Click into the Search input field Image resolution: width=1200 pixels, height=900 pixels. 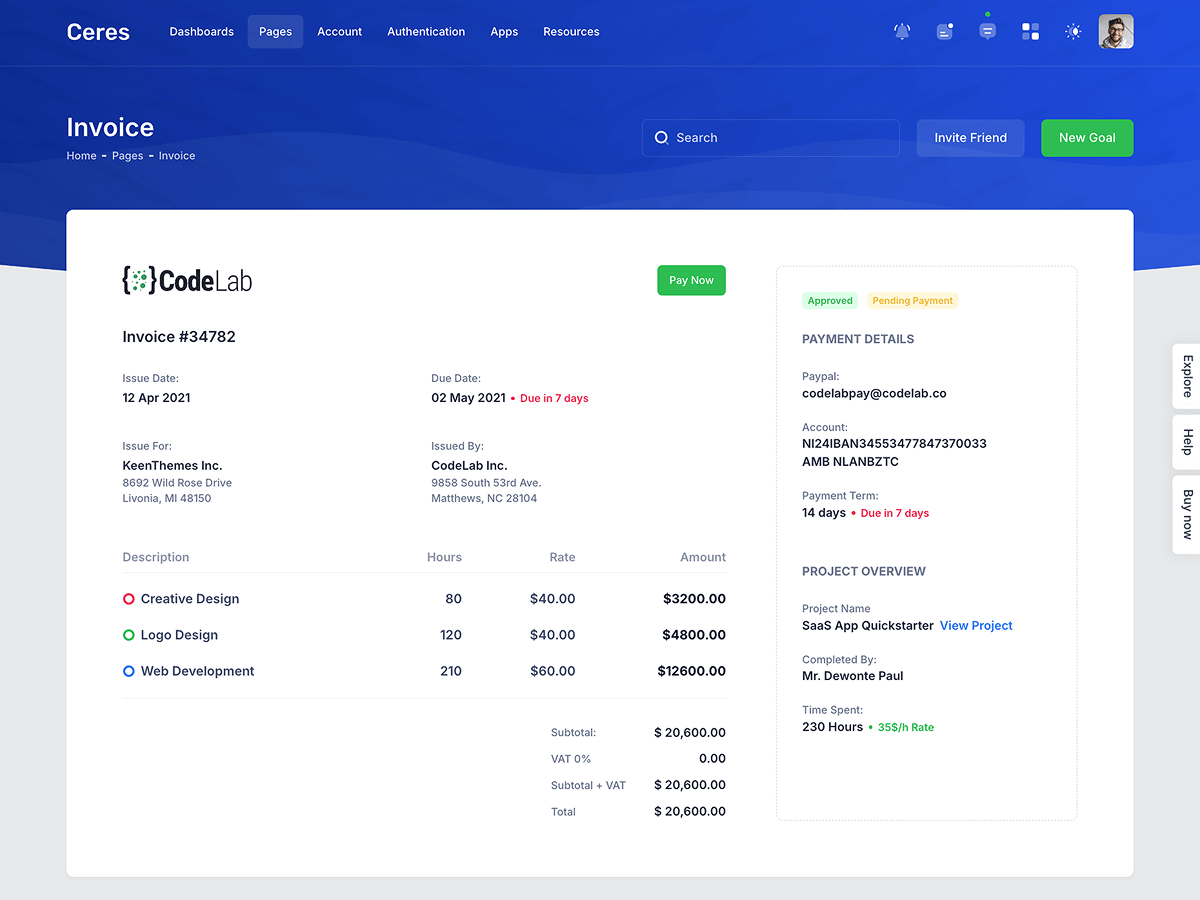click(780, 138)
